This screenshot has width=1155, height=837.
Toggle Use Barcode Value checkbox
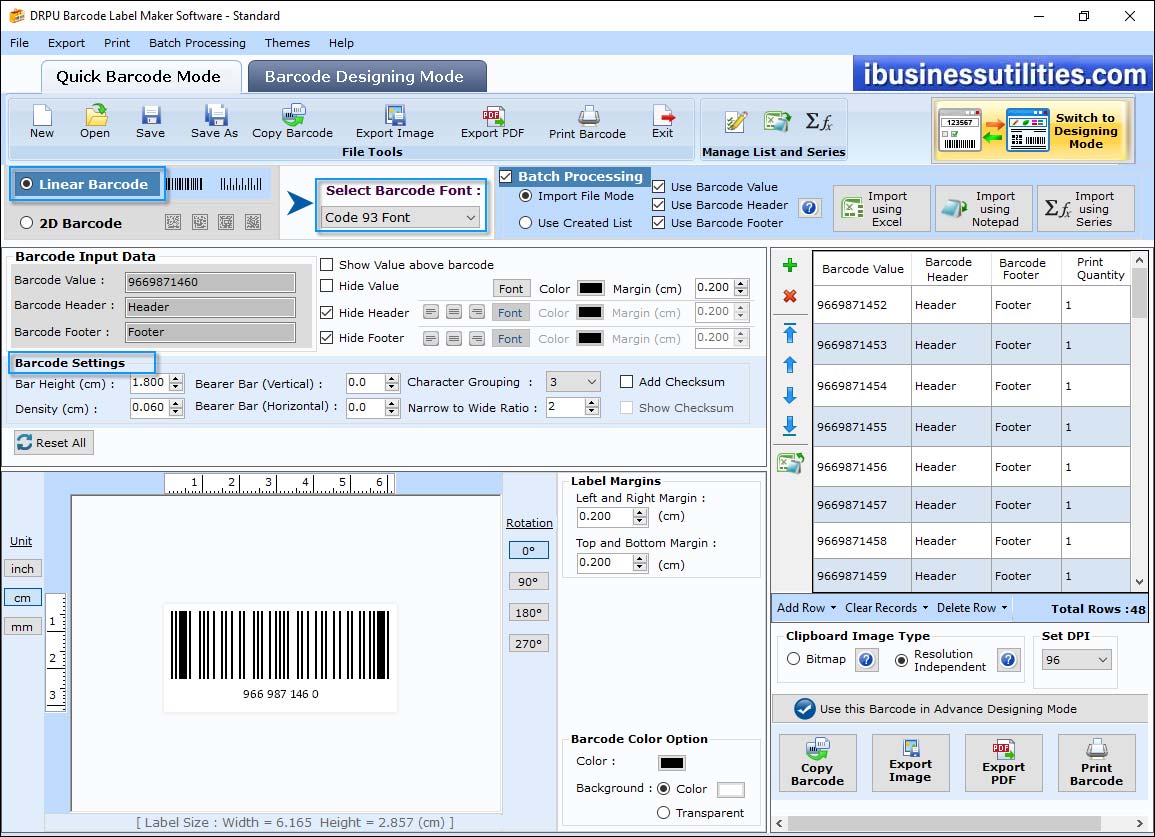(659, 186)
